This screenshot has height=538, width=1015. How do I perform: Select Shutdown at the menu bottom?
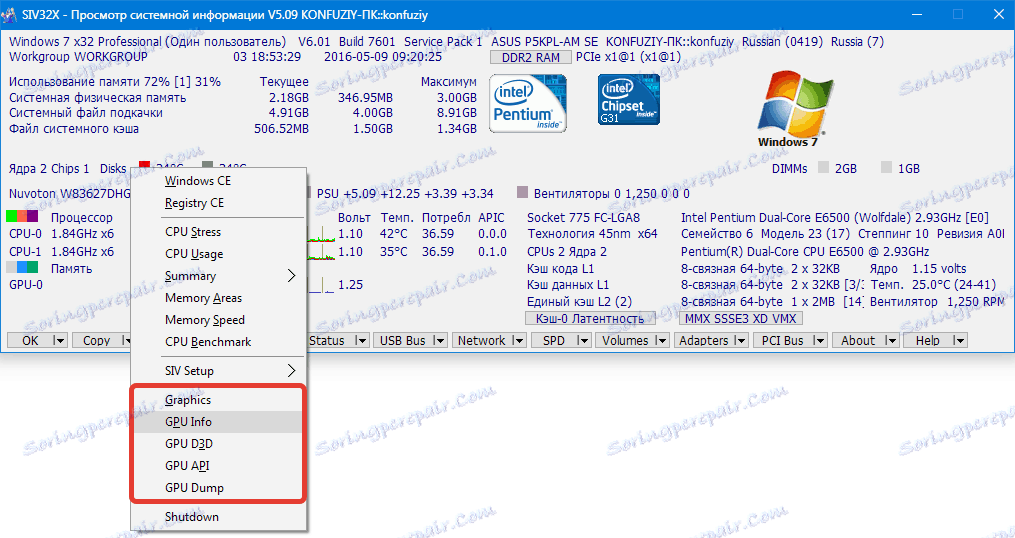[x=218, y=517]
